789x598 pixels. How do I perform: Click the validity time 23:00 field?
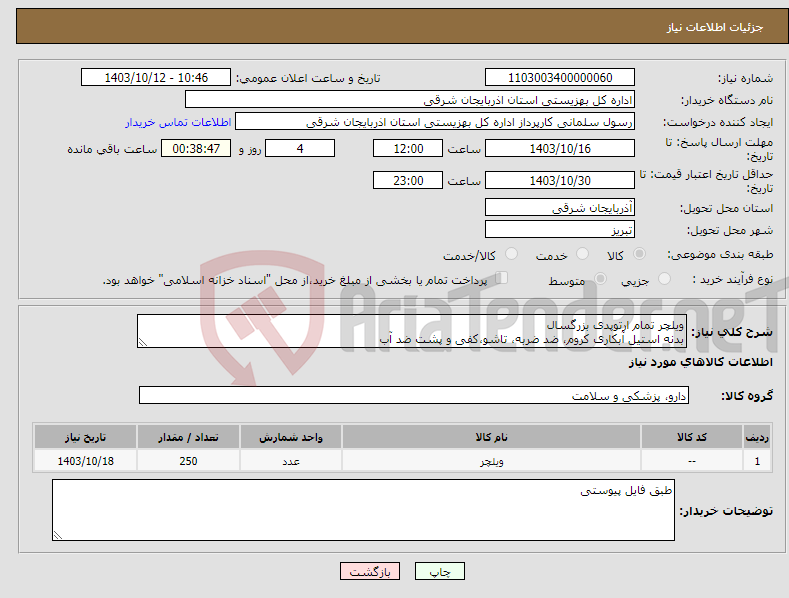pyautogui.click(x=408, y=180)
